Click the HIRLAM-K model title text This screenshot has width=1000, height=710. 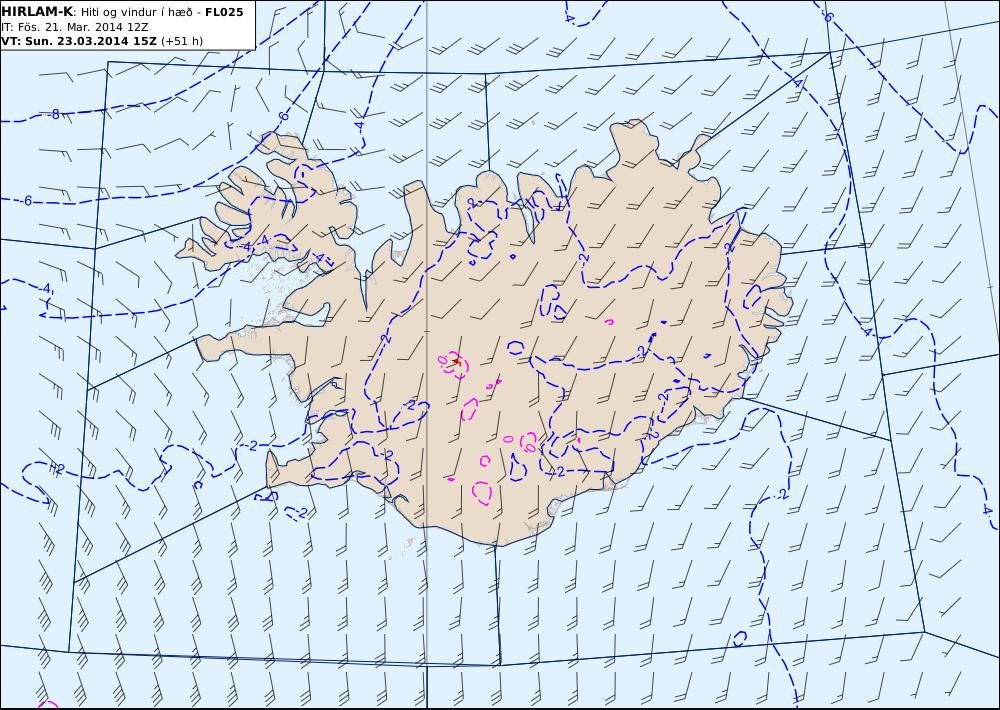37,12
